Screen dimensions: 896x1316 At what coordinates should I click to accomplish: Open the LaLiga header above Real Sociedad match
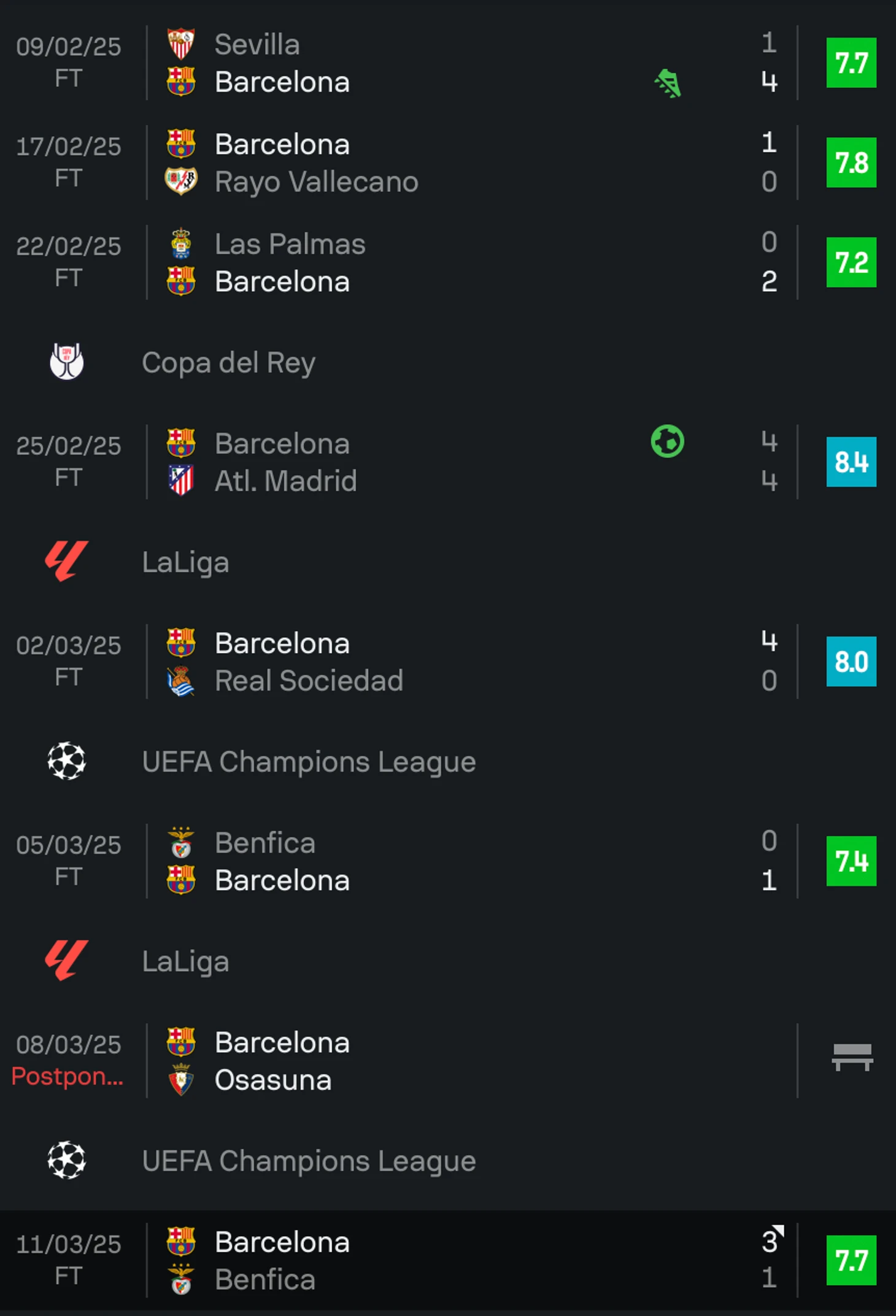coord(185,562)
